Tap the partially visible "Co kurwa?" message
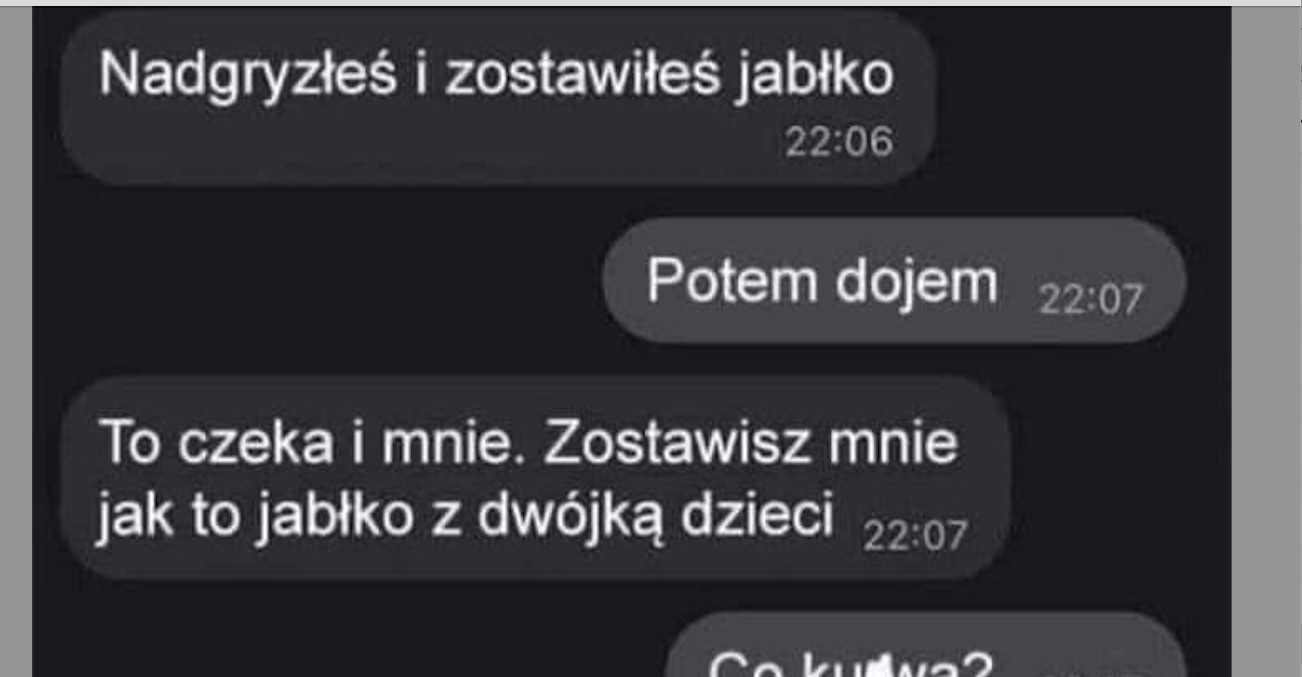 tap(925, 650)
